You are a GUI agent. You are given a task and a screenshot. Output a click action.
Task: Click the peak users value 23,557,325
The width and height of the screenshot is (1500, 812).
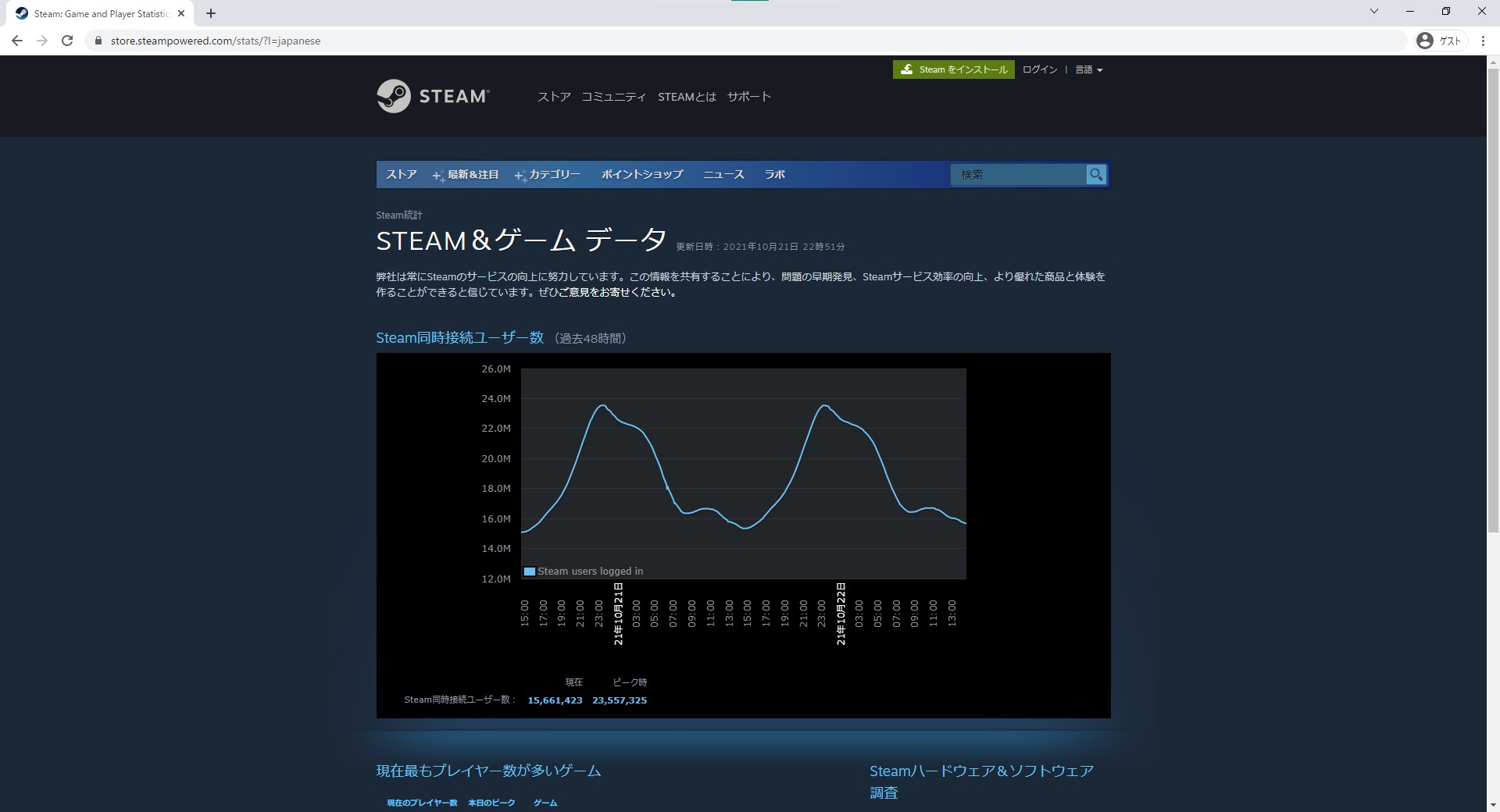620,700
